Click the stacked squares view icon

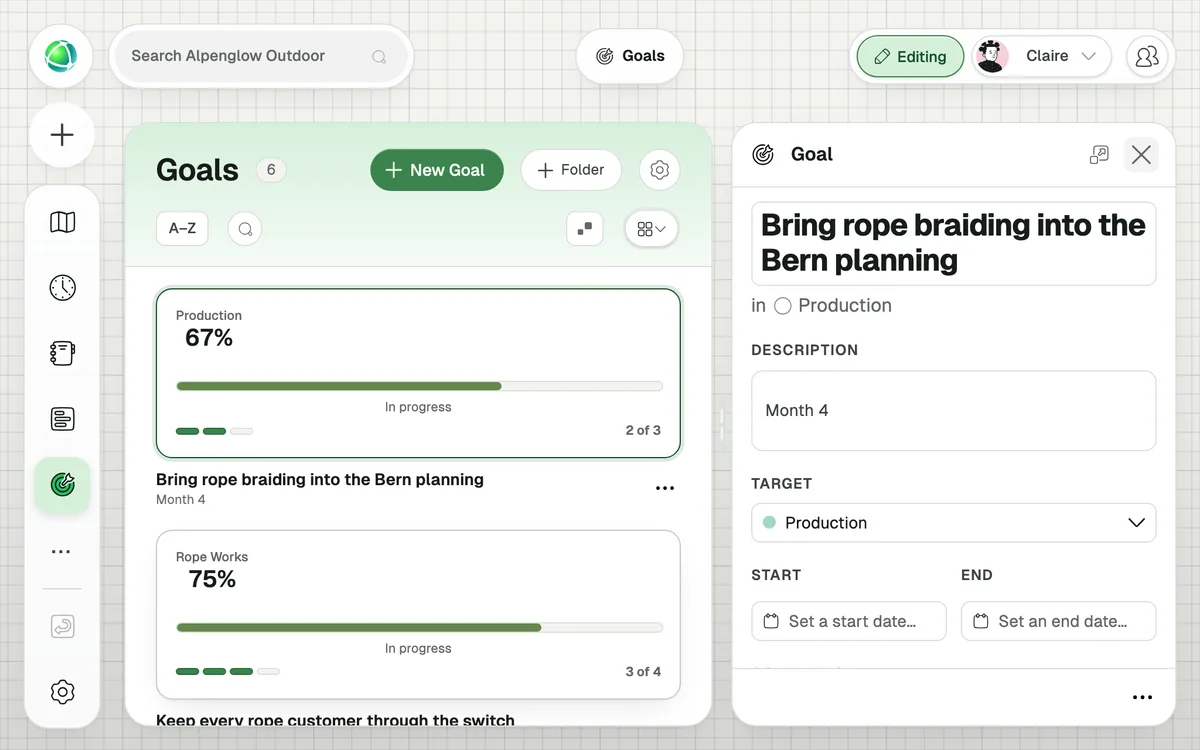point(585,229)
